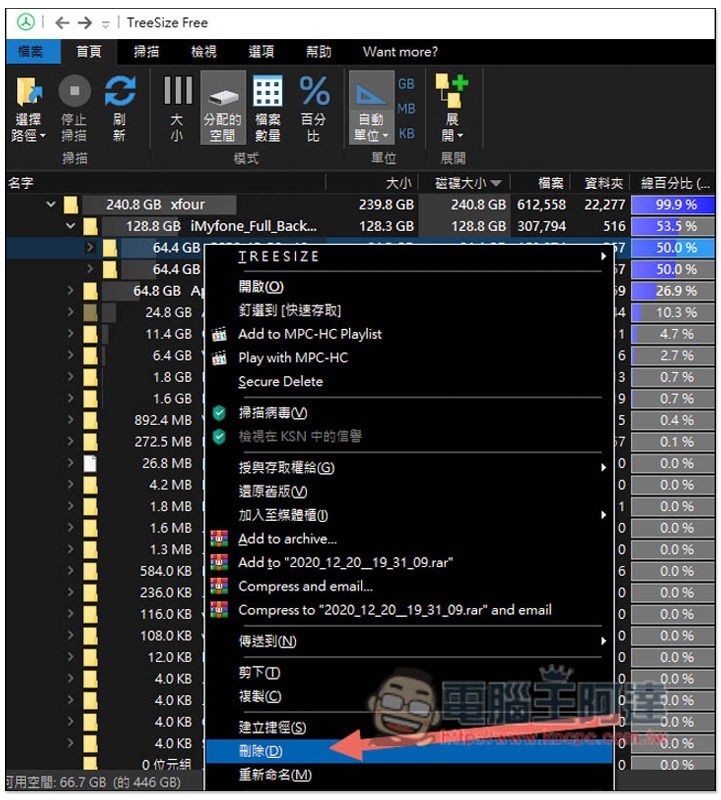Select the File Count (檔案數量) grid icon
The height and width of the screenshot is (800, 721).
point(268,91)
